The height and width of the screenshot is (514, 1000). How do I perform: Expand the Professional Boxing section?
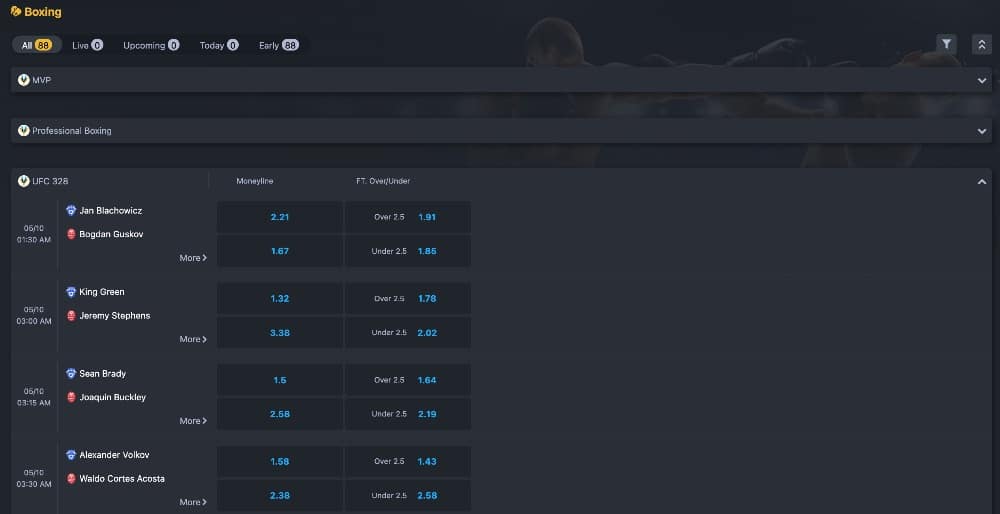[981, 131]
